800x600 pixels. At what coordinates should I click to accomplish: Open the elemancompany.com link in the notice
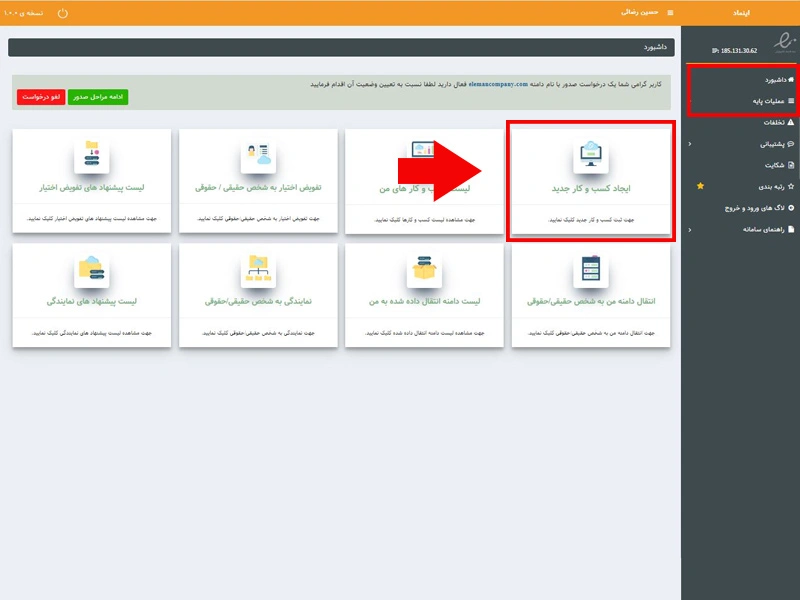click(x=498, y=84)
